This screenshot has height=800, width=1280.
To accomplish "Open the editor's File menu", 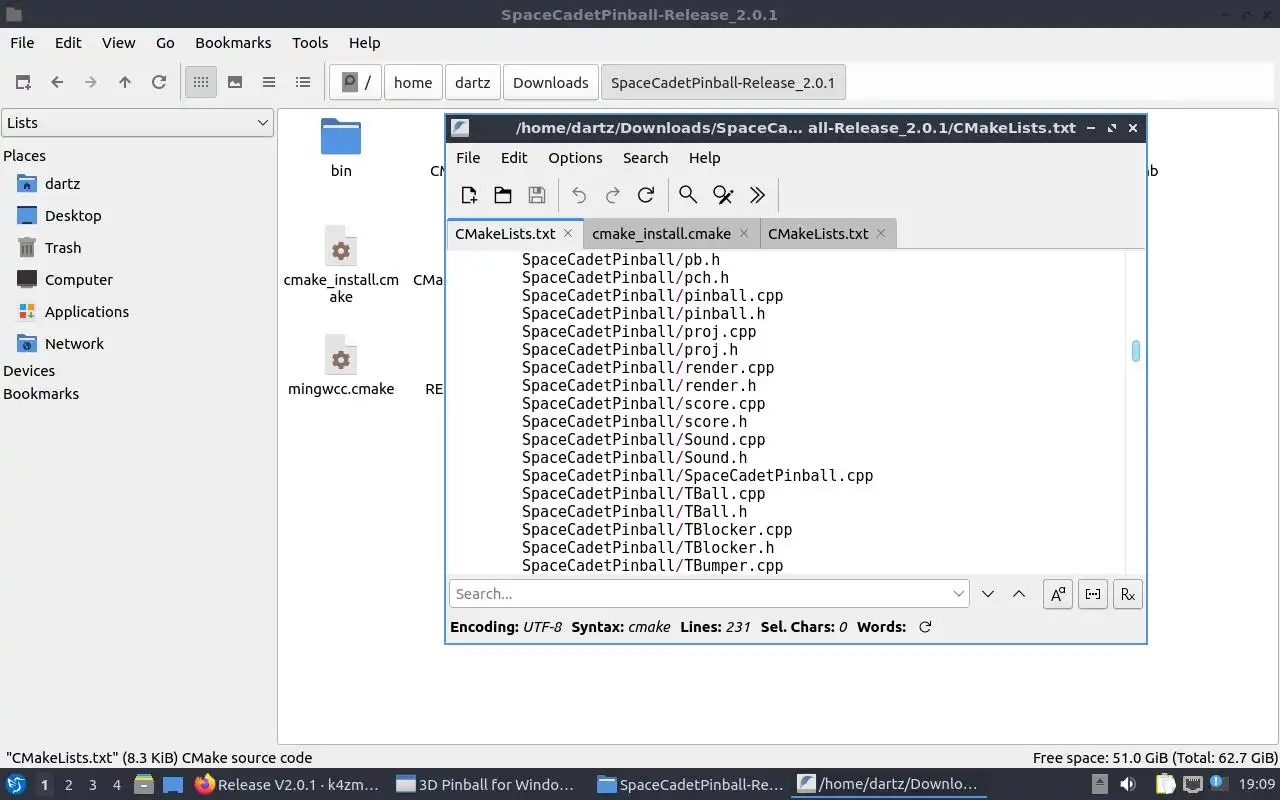I will [468, 158].
